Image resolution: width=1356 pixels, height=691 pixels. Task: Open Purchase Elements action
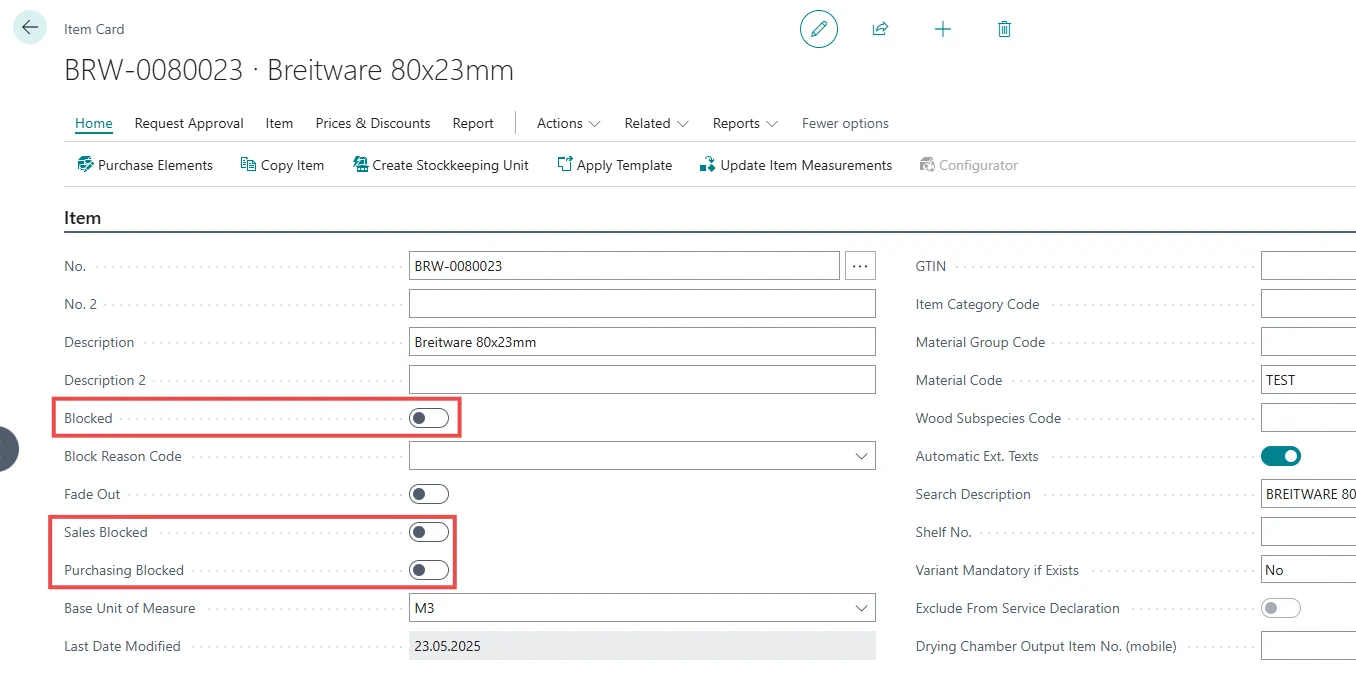(145, 165)
